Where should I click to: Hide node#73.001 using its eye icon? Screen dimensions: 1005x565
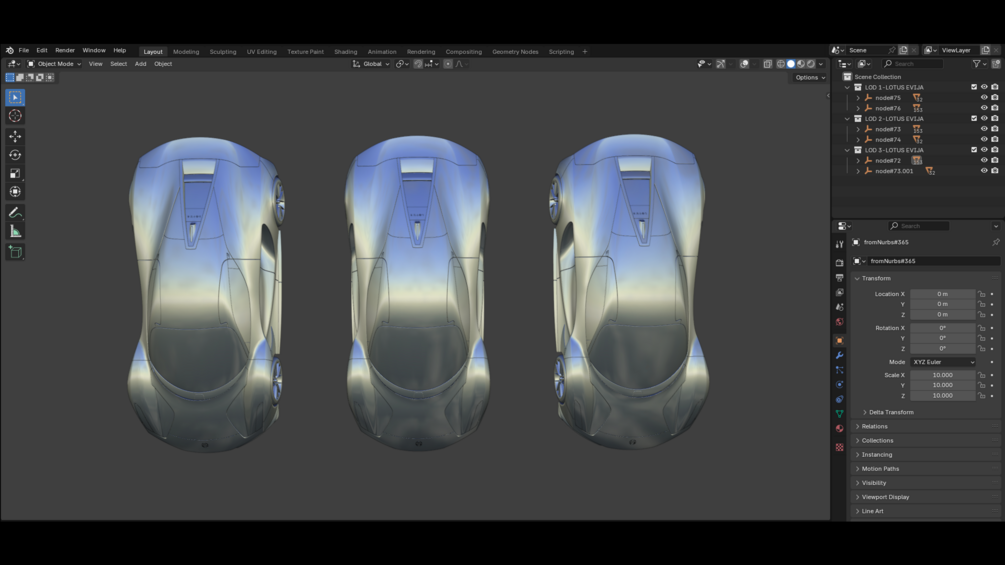[x=984, y=171]
